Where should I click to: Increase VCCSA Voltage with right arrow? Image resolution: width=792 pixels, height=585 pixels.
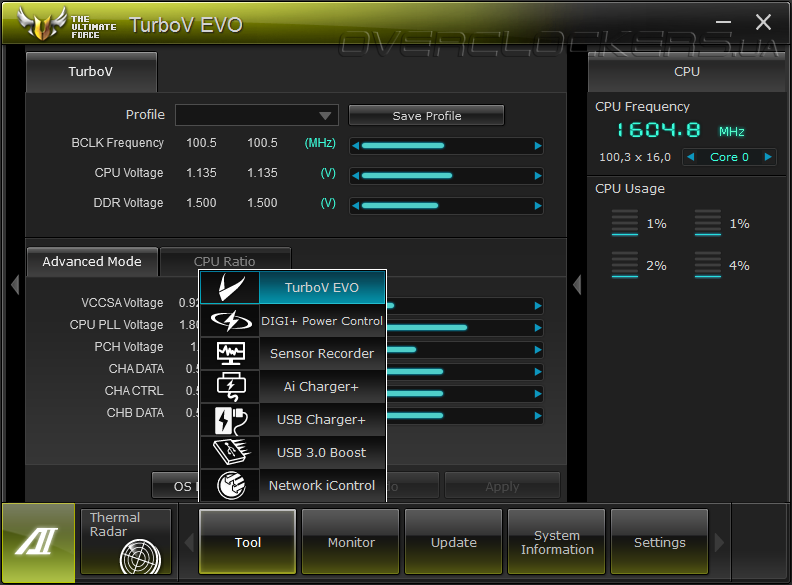coord(538,306)
